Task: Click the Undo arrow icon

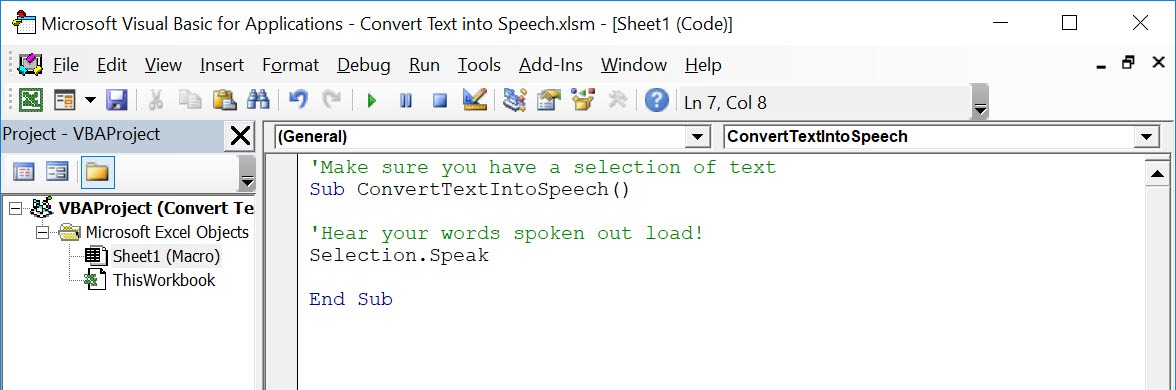Action: click(298, 100)
